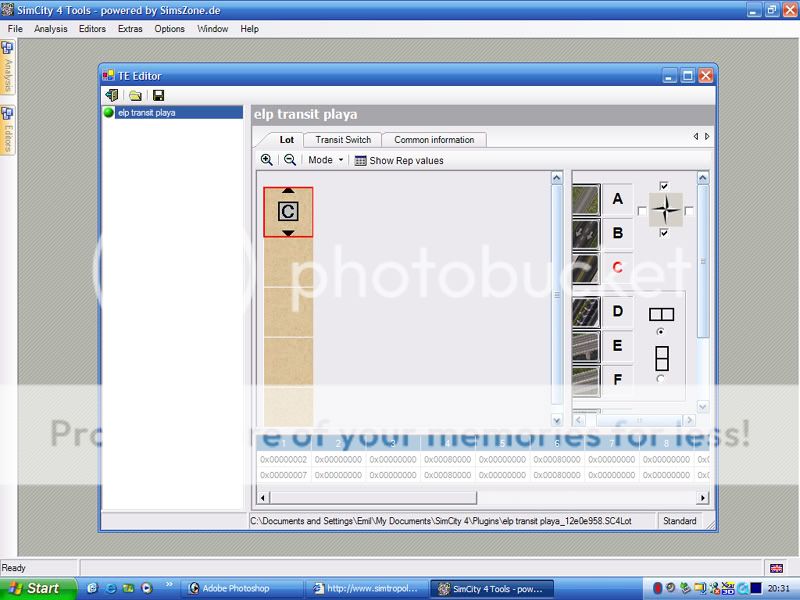Select the compass rose direction icon
Image resolution: width=800 pixels, height=600 pixels.
[665, 210]
